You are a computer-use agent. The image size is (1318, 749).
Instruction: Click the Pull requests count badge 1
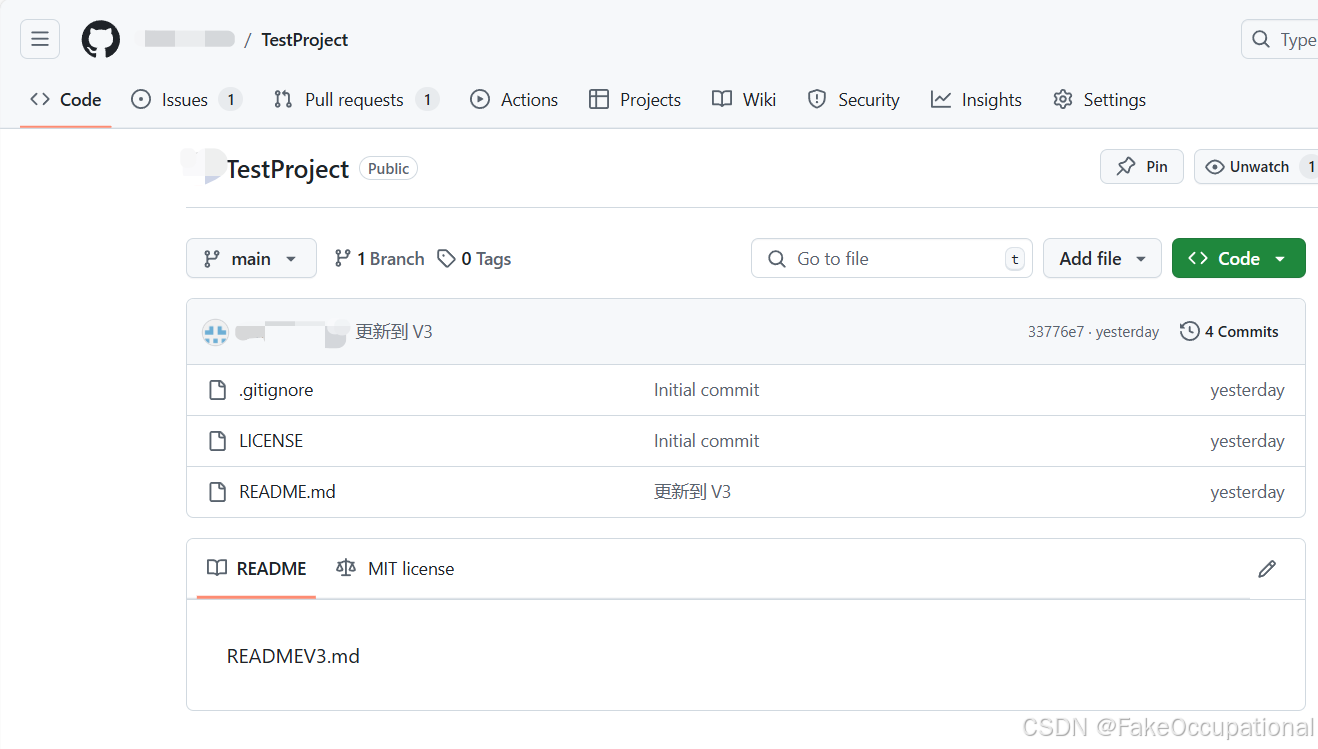click(x=427, y=99)
